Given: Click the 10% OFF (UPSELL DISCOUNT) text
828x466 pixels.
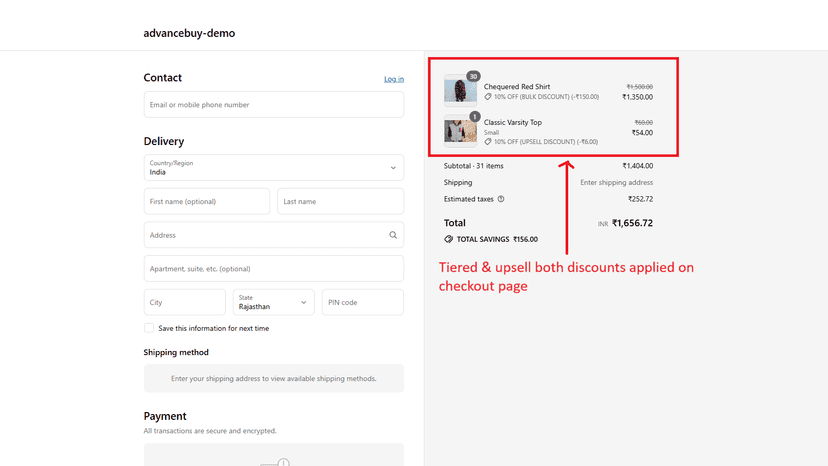Looking at the screenshot, I should (x=546, y=142).
